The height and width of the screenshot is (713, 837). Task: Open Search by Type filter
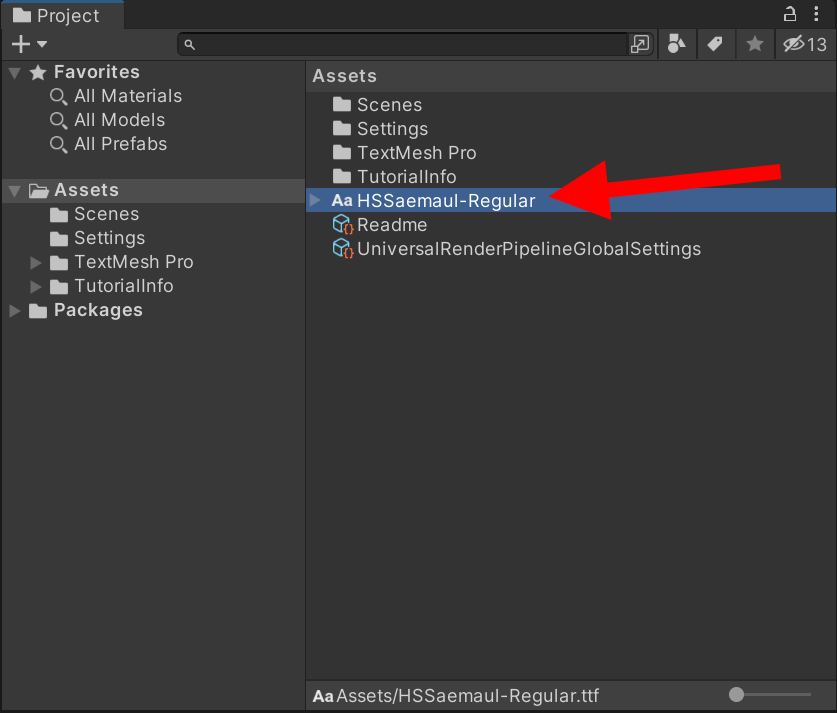pos(677,44)
